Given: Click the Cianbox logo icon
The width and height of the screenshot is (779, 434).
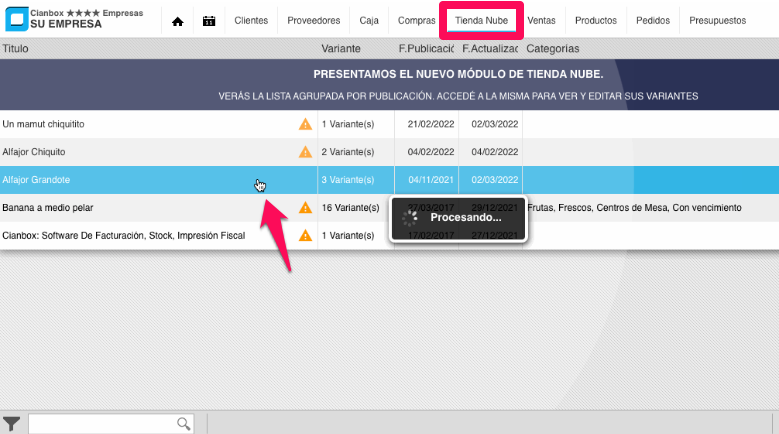Looking at the screenshot, I should [16, 19].
